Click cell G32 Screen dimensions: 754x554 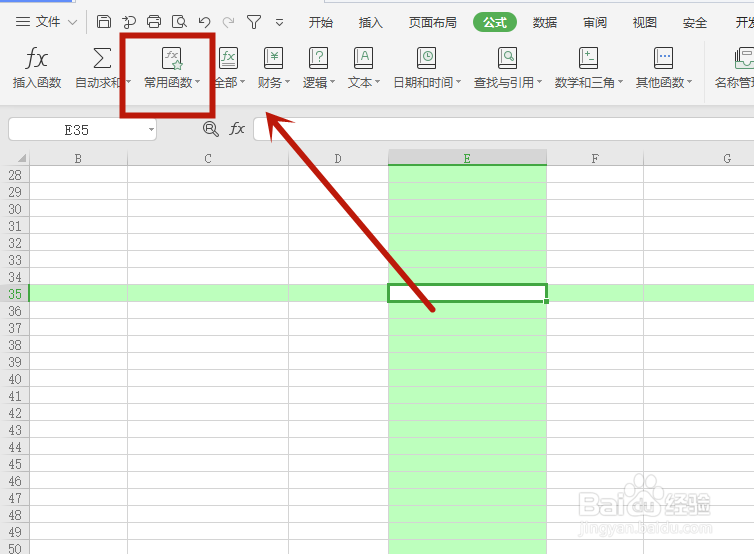pyautogui.click(x=699, y=242)
